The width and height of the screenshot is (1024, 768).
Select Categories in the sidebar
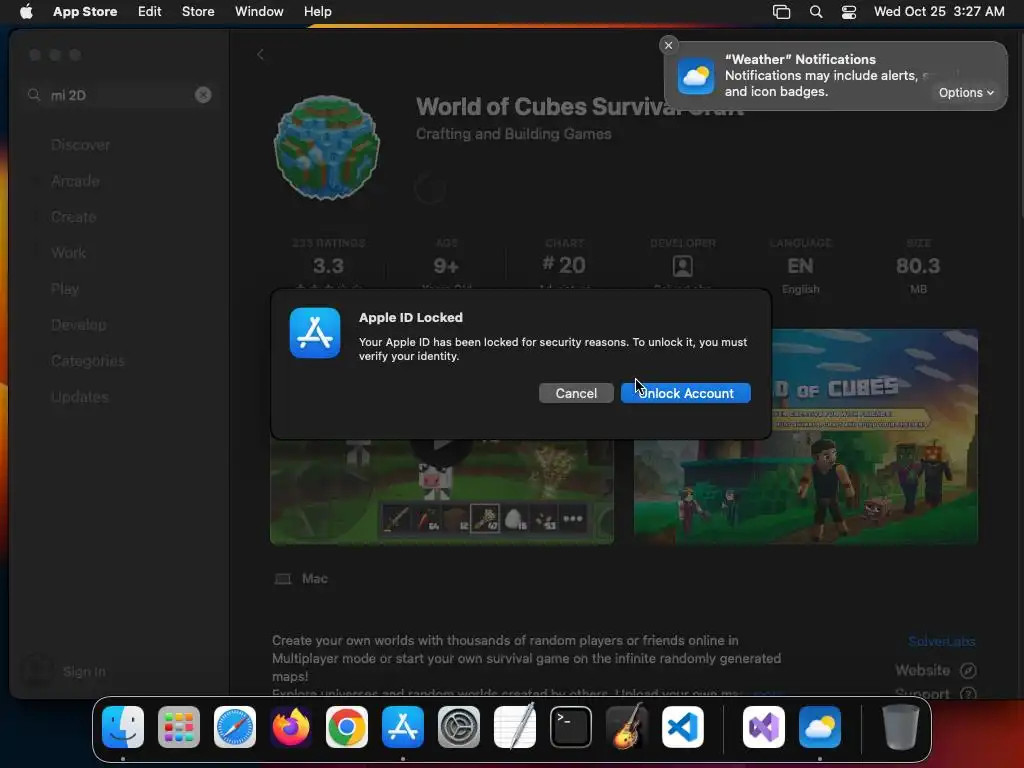coord(88,360)
